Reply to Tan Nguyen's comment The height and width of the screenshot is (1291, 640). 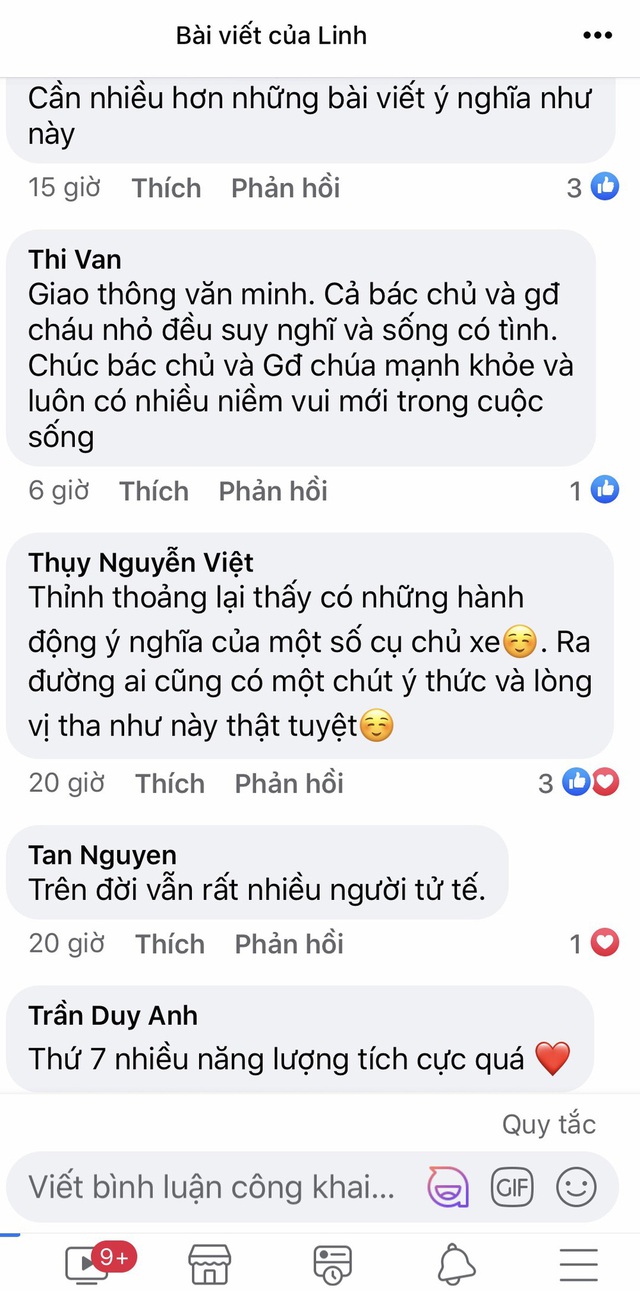point(289,944)
